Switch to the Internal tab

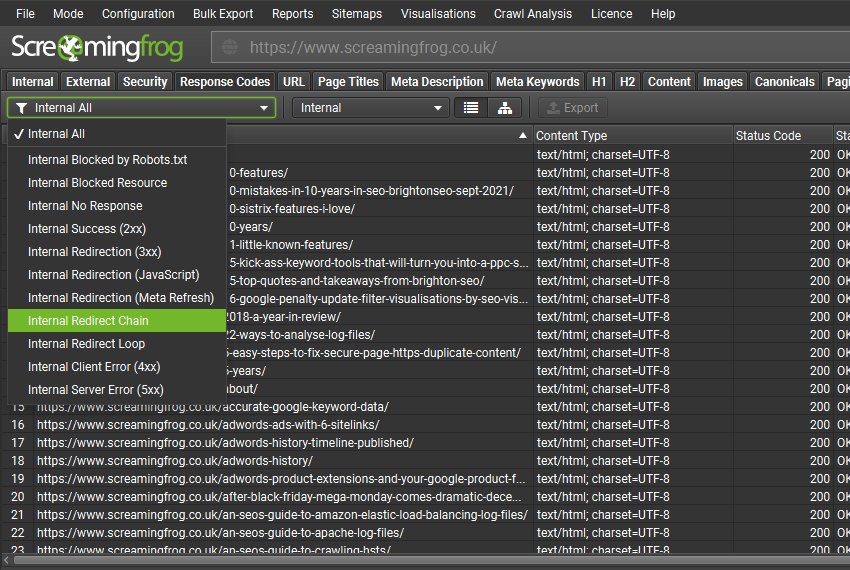pyautogui.click(x=33, y=81)
